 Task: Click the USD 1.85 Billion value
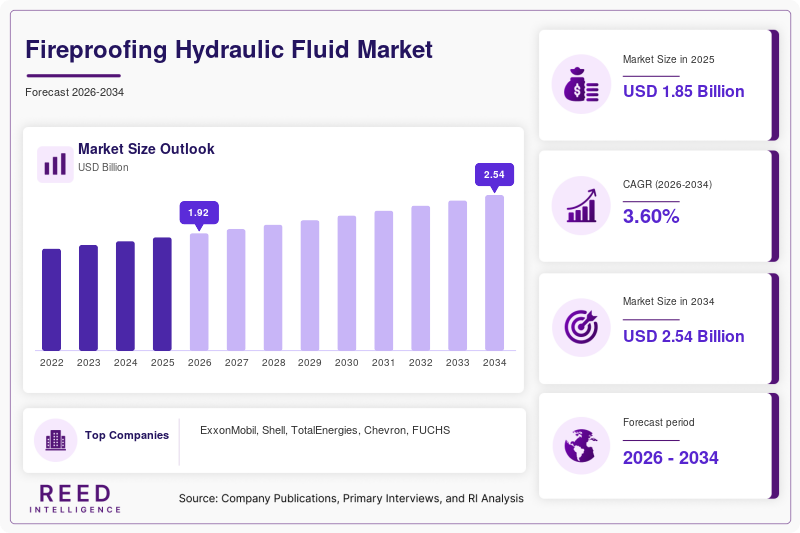684,91
